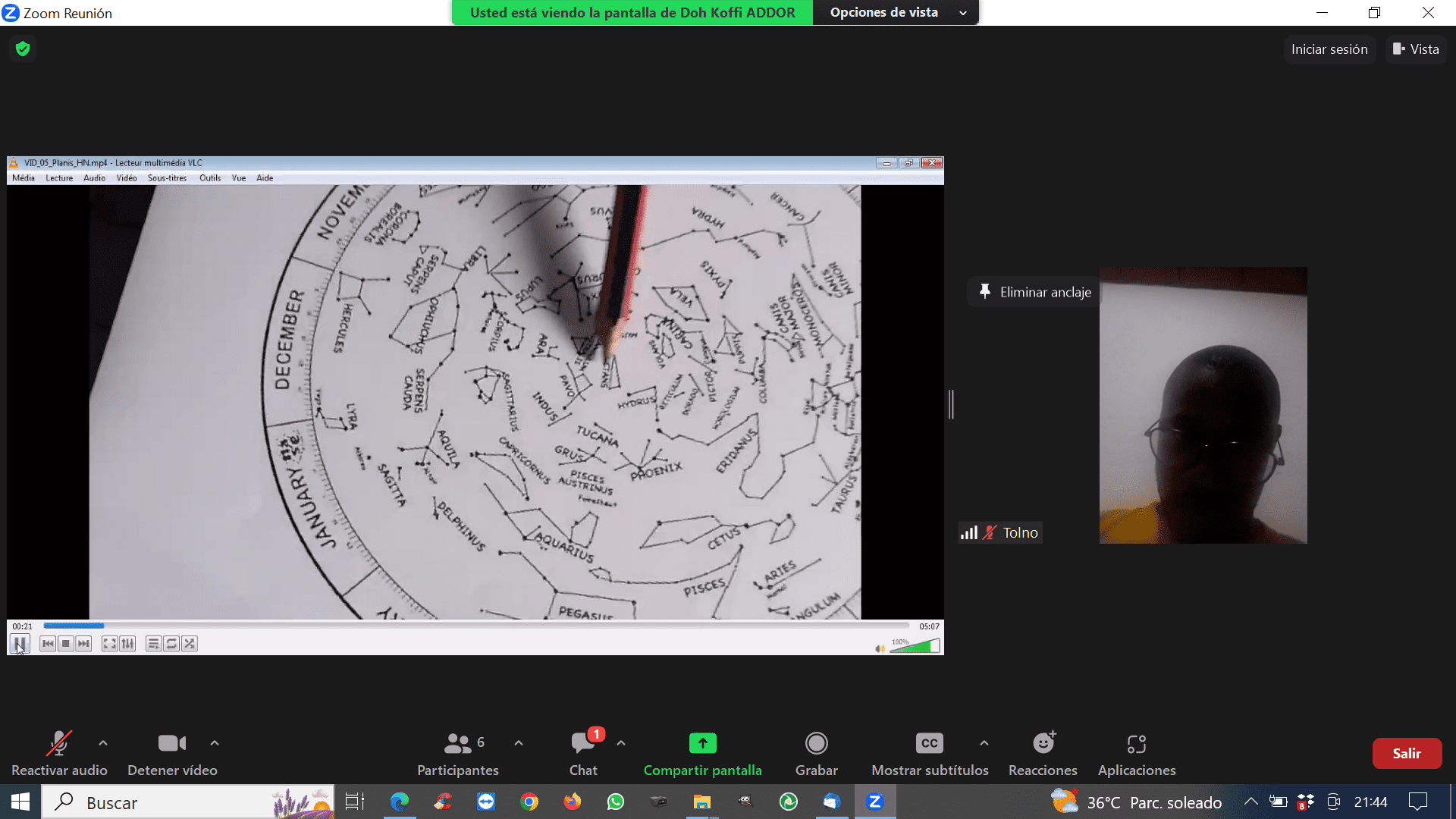Click the VLC volume slider
This screenshot has height=819, width=1456.
pos(915,646)
